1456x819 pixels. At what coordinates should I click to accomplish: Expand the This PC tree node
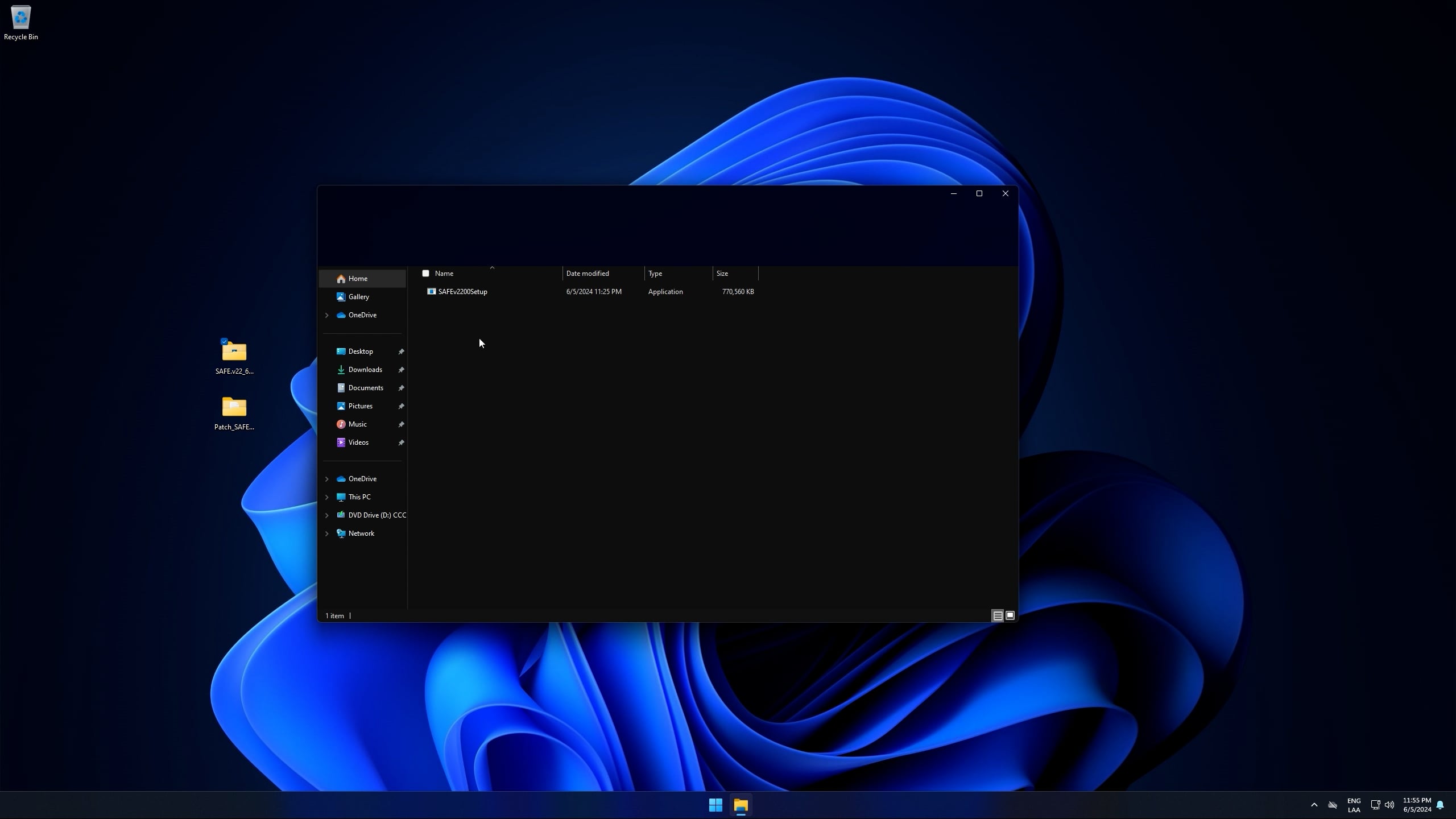tap(327, 497)
